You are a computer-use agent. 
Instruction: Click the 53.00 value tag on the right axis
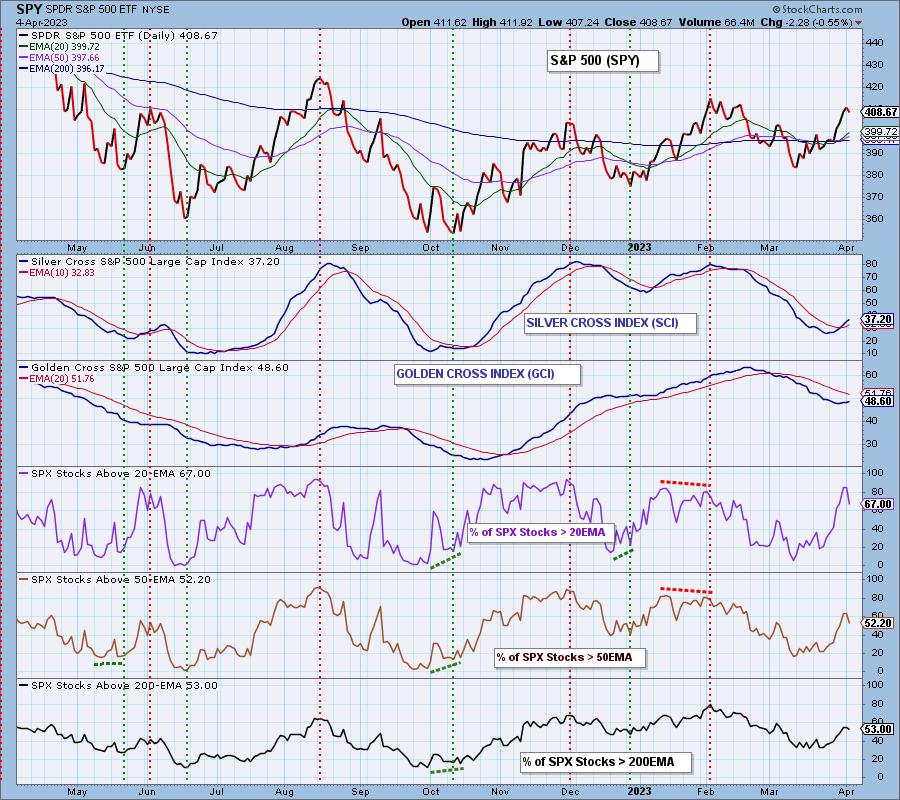tap(878, 729)
